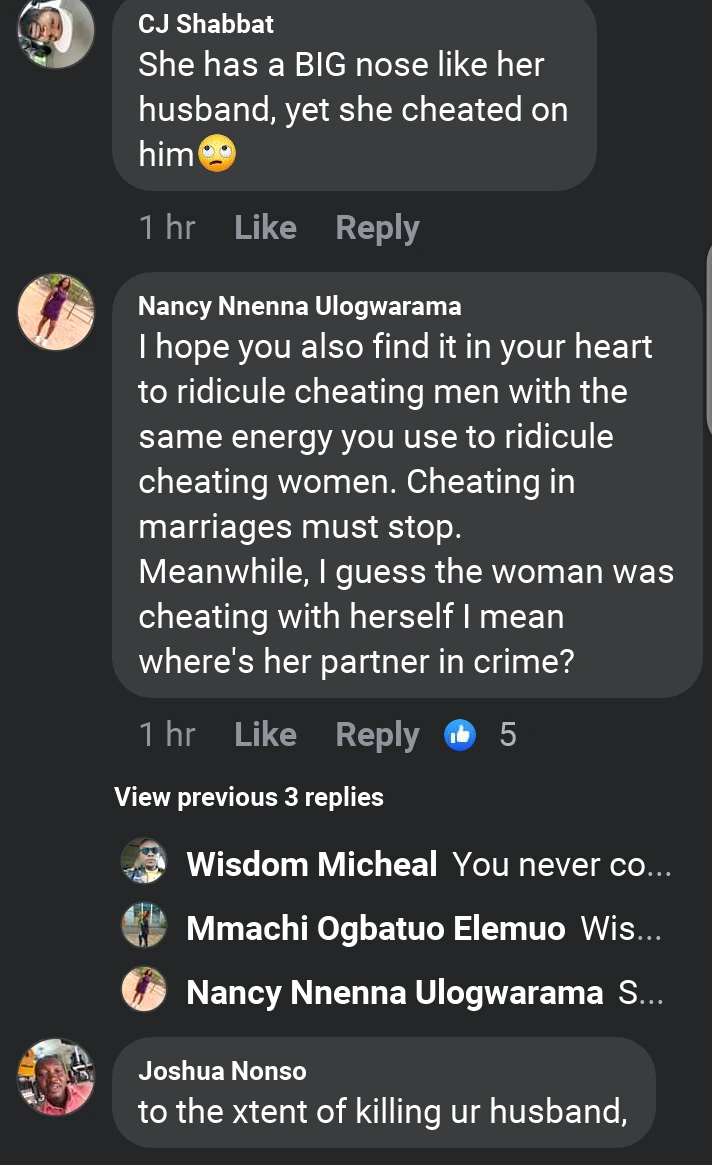Reply to CJ Shabbat's comment
Viewport: 712px width, 1165px height.
[x=377, y=228]
